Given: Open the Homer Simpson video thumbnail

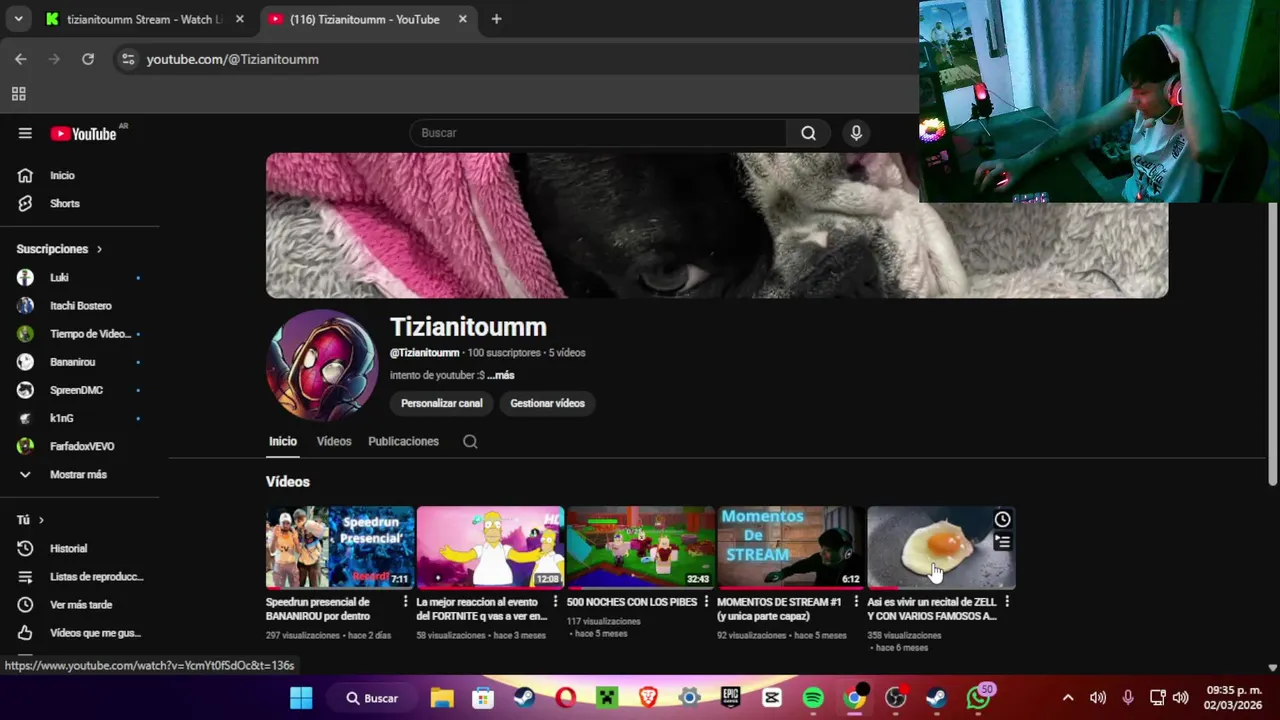Looking at the screenshot, I should [x=490, y=547].
